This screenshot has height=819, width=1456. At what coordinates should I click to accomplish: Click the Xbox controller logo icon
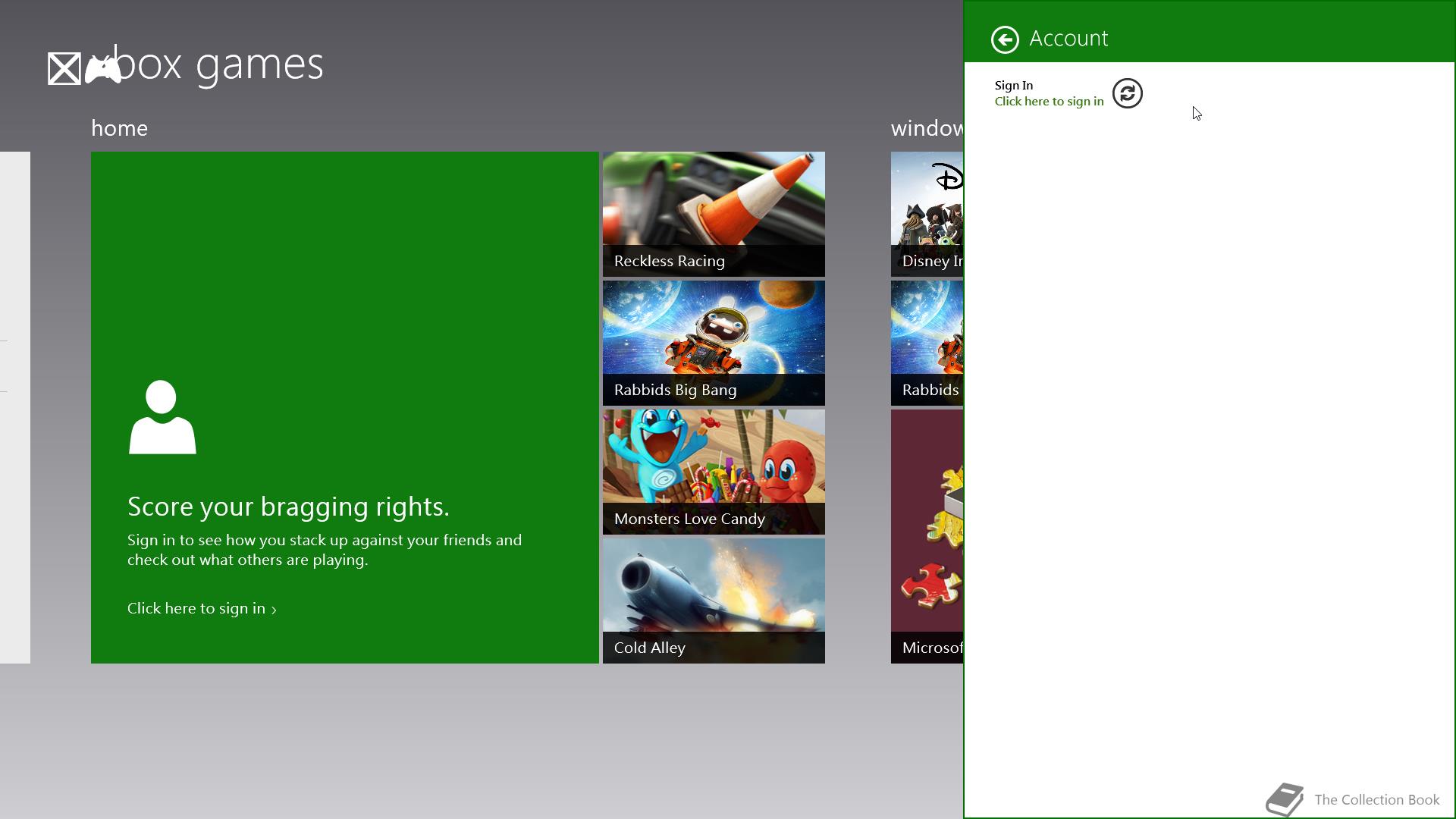[x=103, y=69]
